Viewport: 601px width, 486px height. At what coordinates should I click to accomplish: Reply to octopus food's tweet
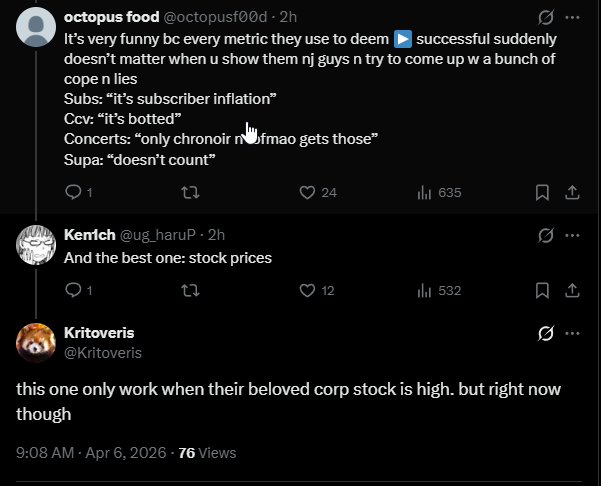tap(72, 192)
